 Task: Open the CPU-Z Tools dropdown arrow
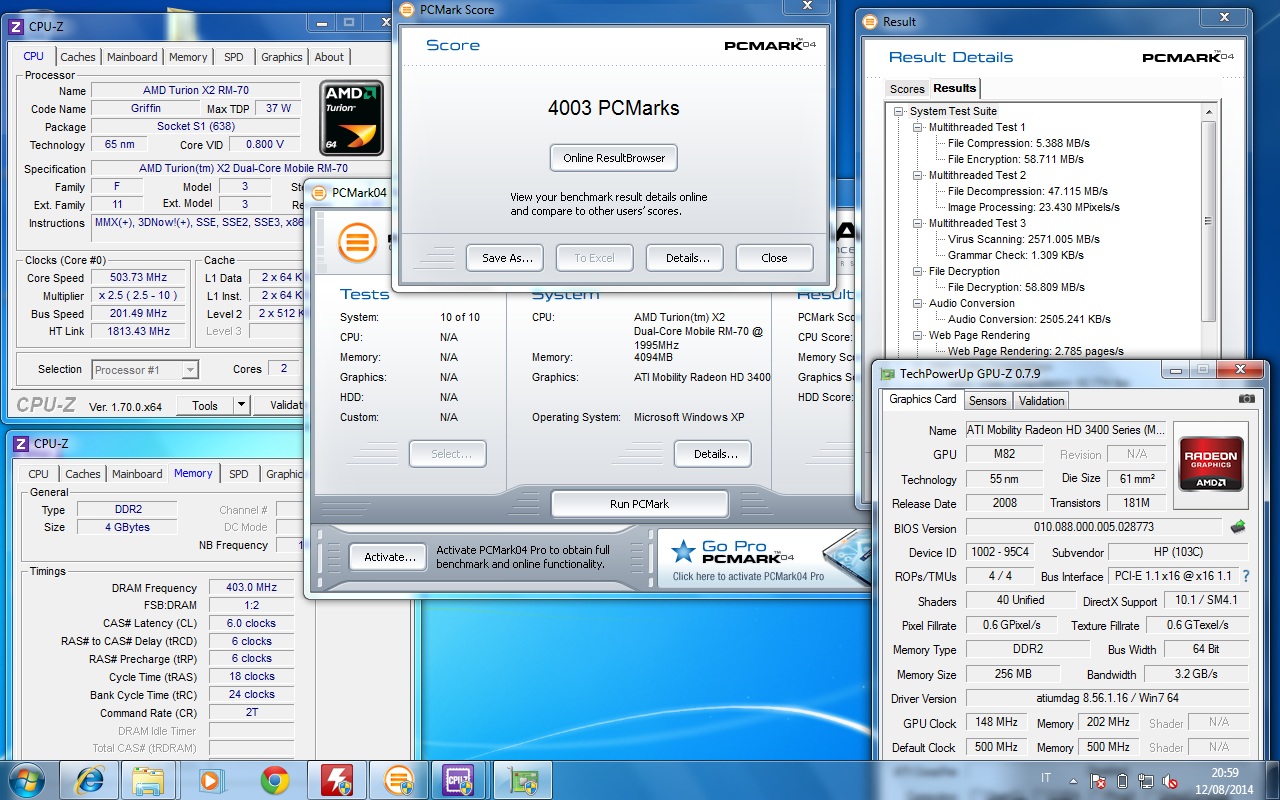click(x=240, y=405)
